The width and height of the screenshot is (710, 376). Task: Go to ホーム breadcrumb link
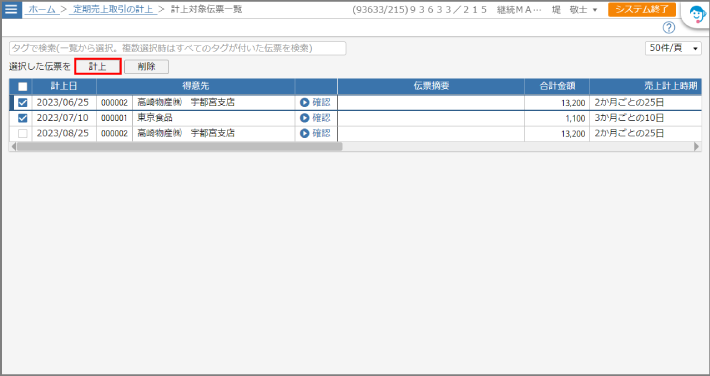[42, 9]
